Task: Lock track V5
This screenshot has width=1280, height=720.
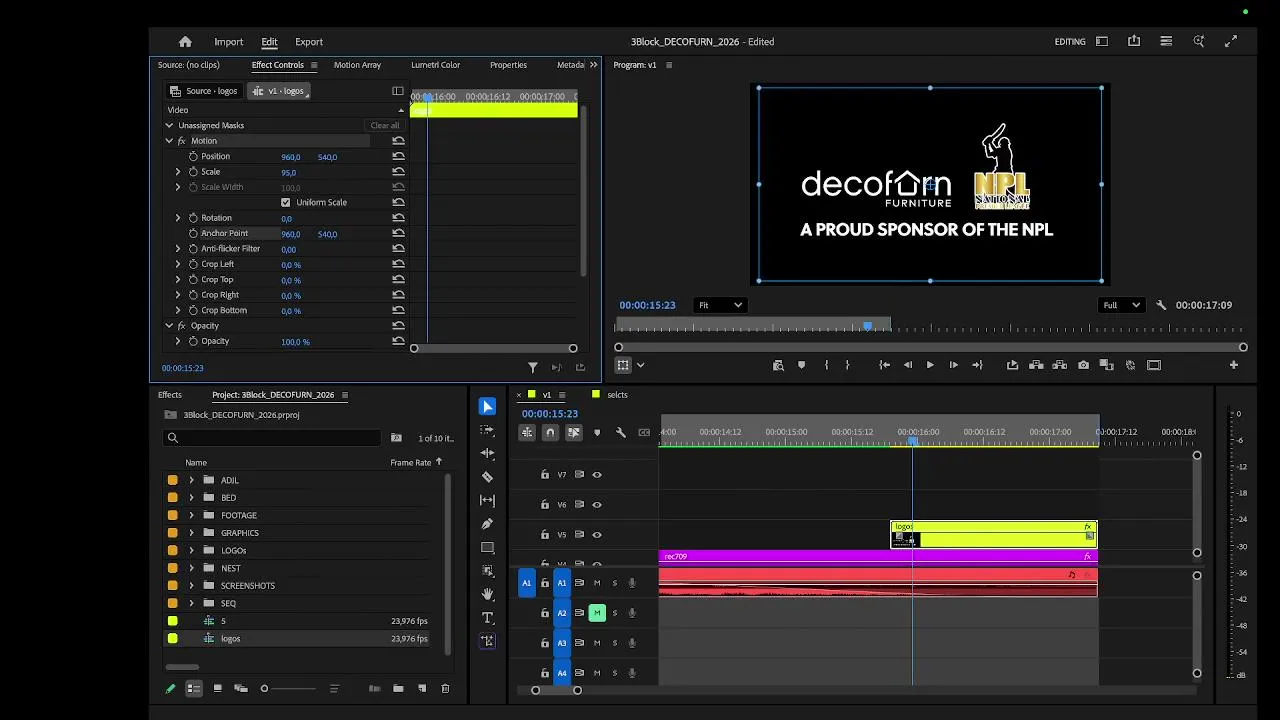Action: pyautogui.click(x=545, y=535)
